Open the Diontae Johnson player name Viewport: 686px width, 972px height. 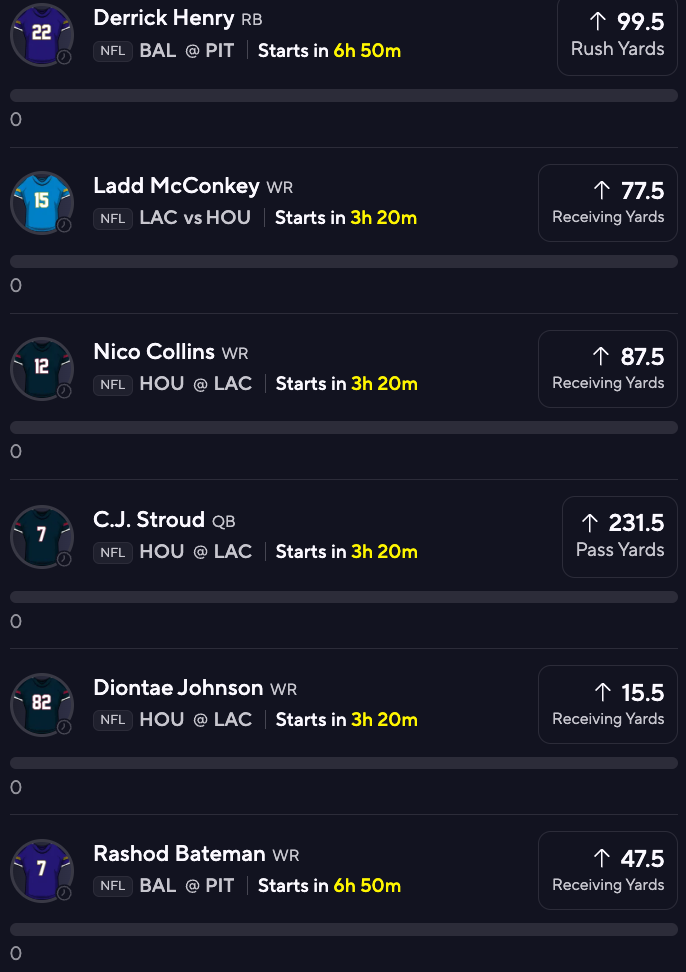[x=178, y=687]
